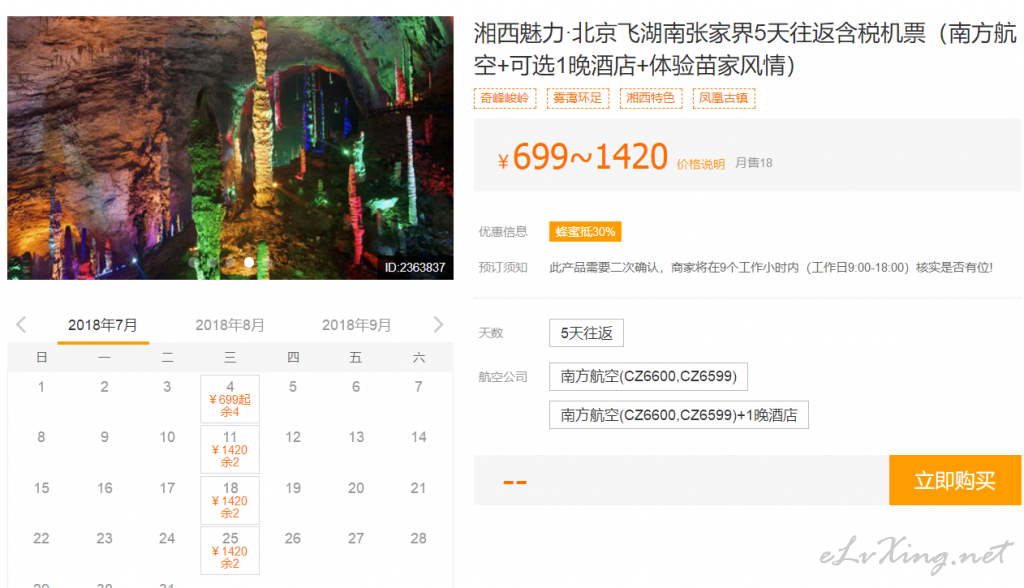
Task: Click calendar date 28
Action: 419,538
